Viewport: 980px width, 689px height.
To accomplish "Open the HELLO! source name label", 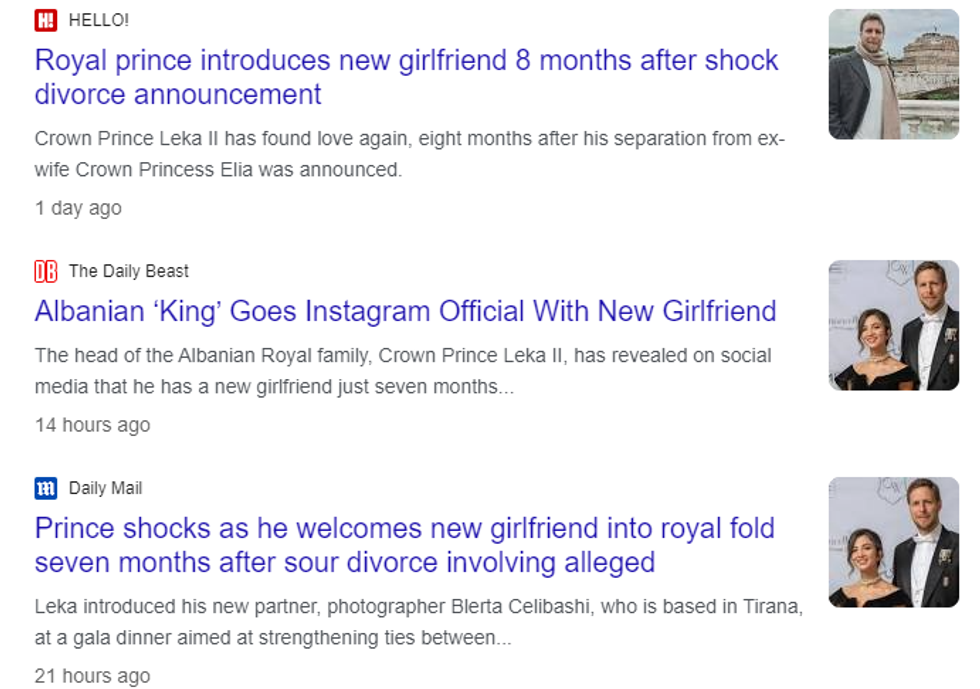I will coord(99,20).
